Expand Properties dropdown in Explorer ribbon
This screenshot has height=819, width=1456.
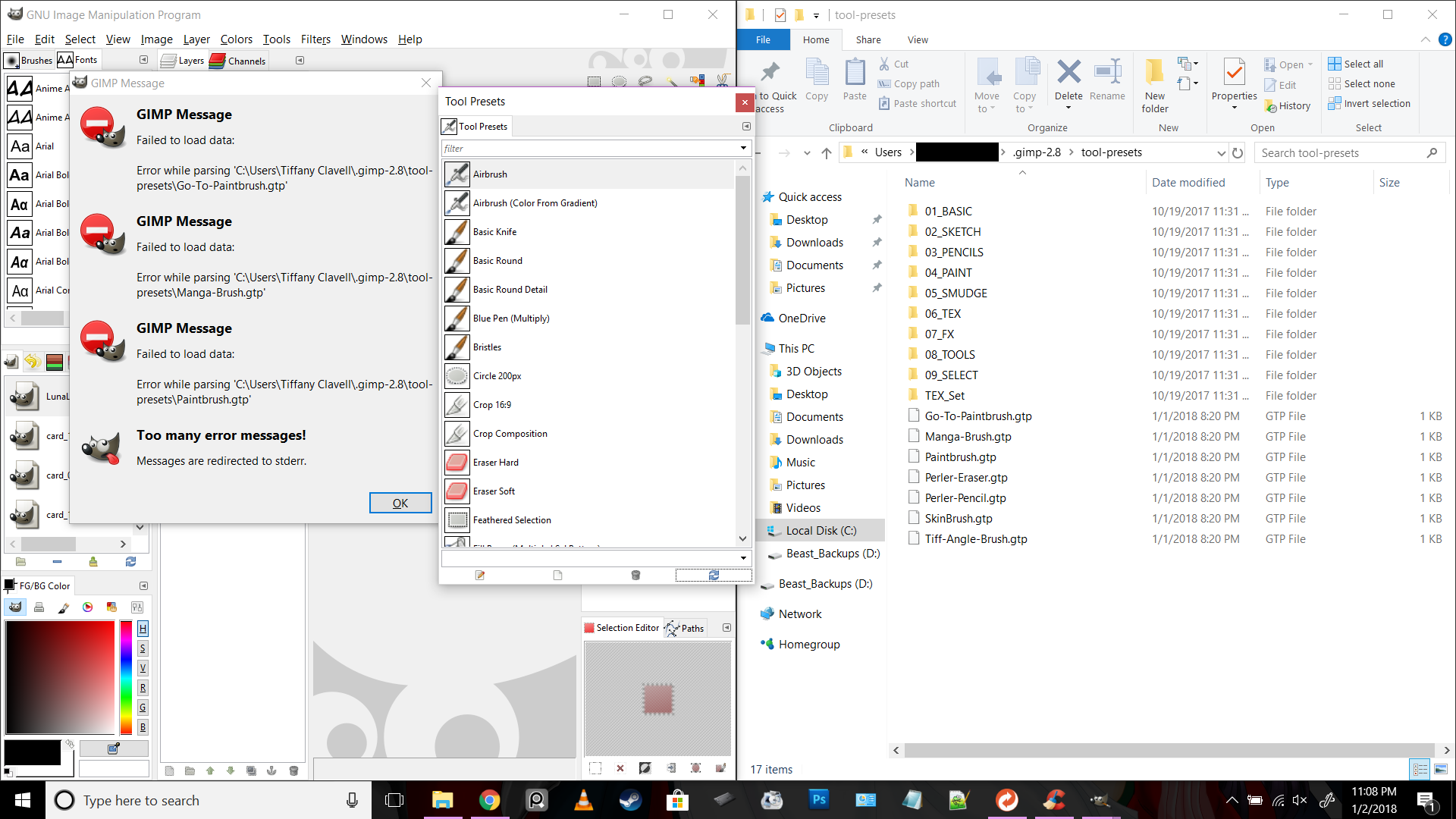1234,107
